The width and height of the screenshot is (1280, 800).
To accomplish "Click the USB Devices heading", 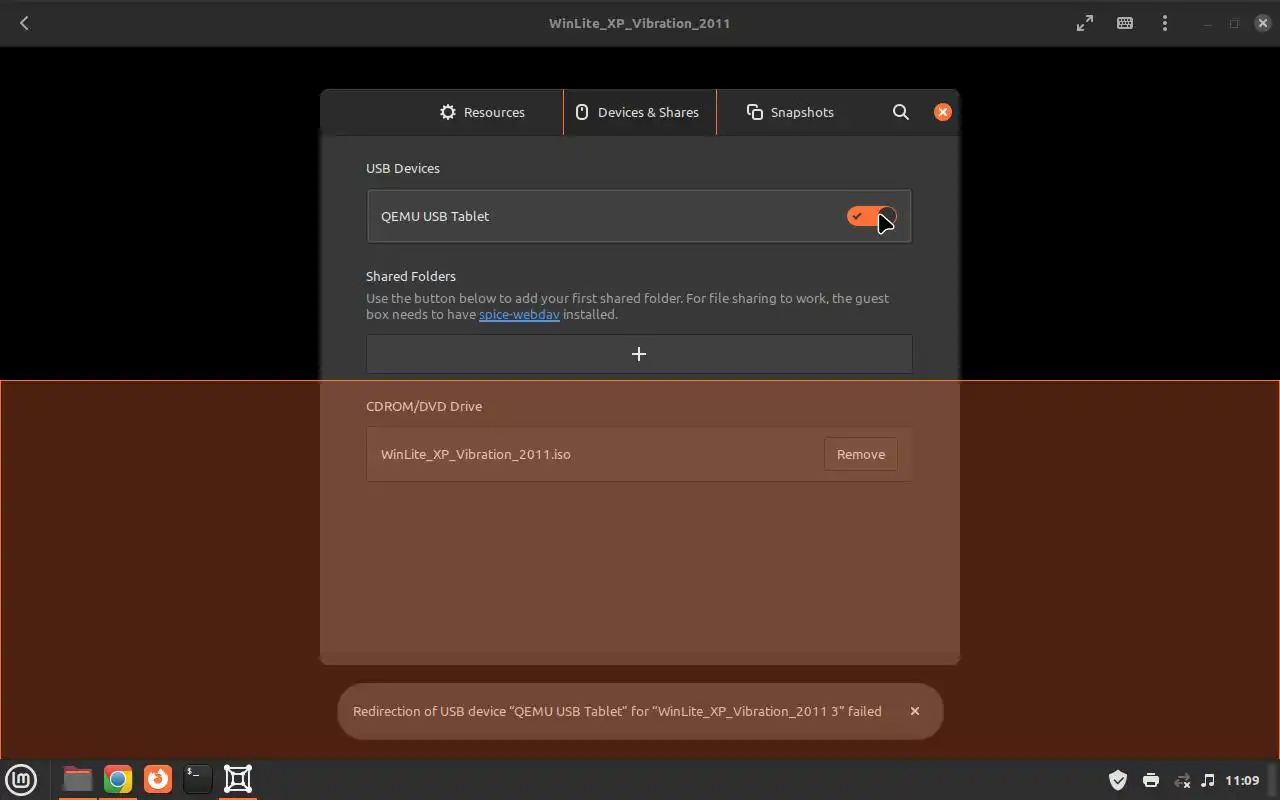I will (403, 168).
